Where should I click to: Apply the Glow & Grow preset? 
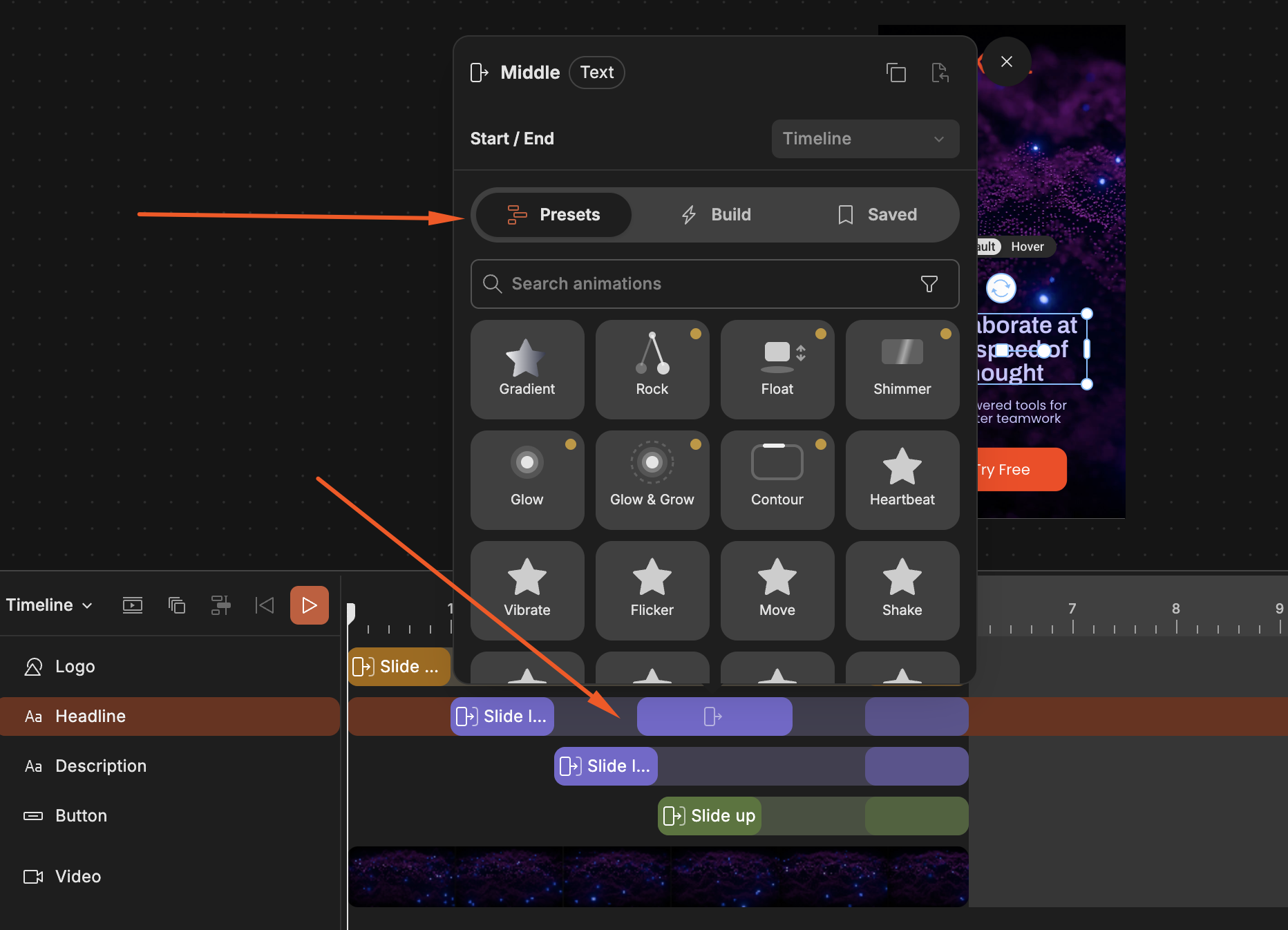point(652,480)
